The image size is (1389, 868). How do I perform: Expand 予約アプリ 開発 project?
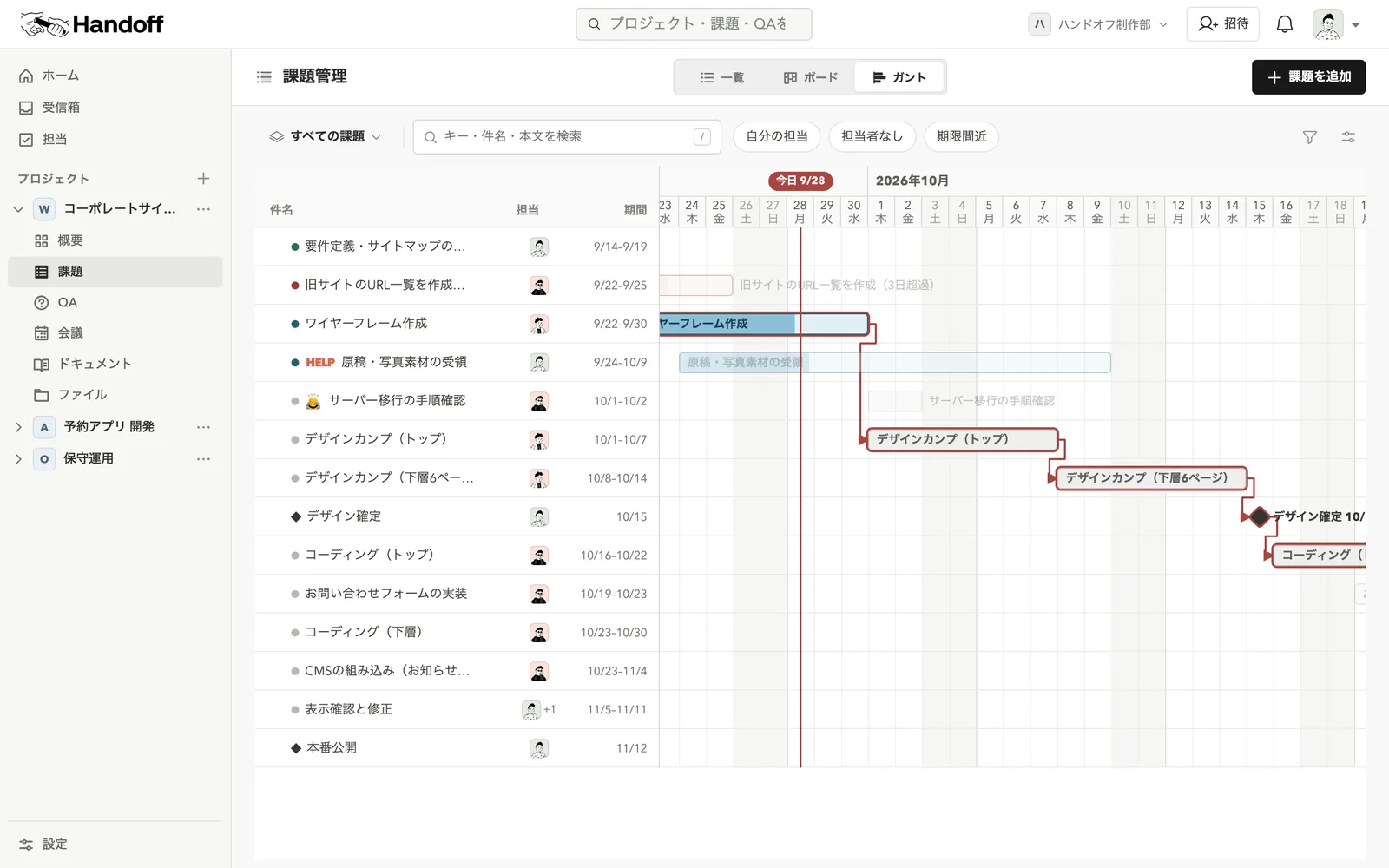[18, 427]
